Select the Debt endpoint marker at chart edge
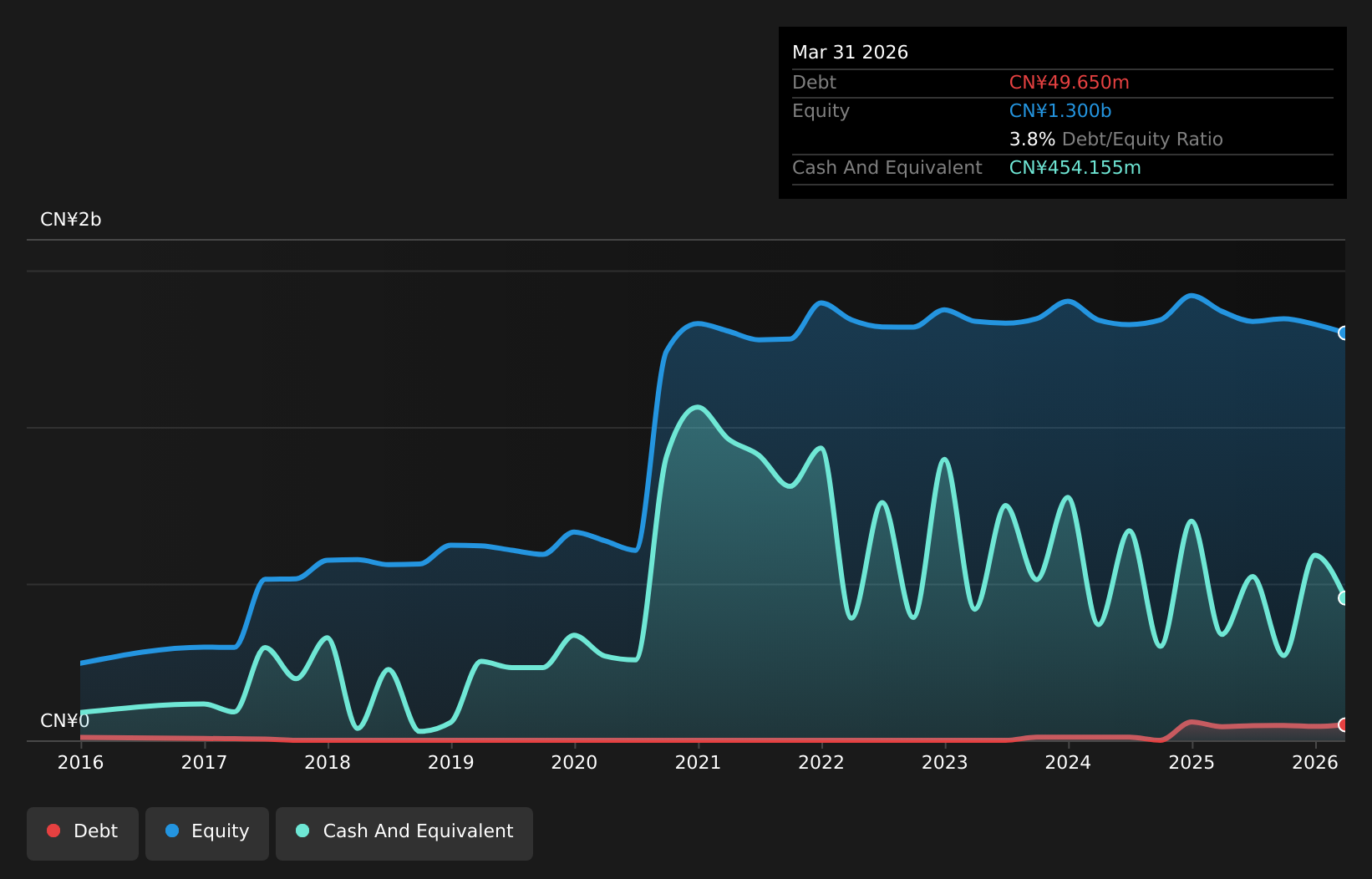 point(1344,724)
